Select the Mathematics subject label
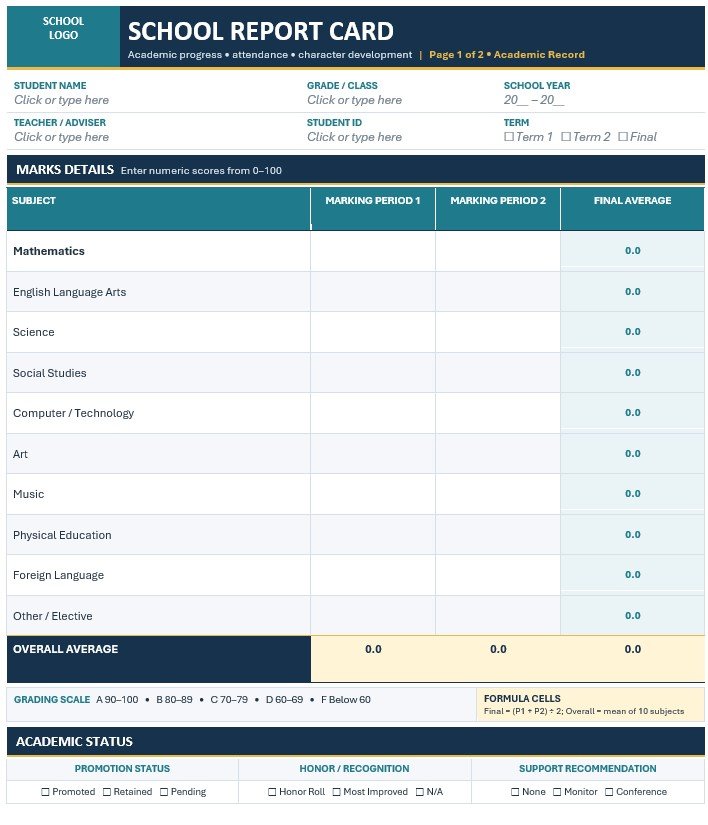708x825 pixels. (49, 251)
